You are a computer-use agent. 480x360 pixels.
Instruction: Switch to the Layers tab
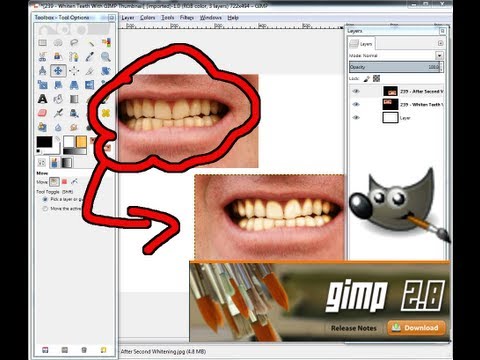coord(362,44)
